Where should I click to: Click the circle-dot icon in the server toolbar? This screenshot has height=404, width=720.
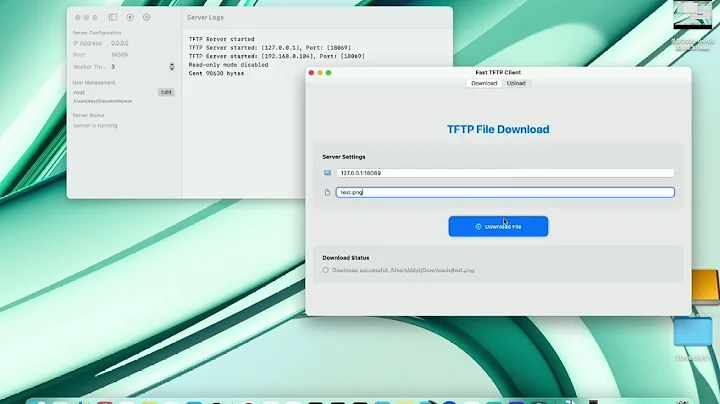pyautogui.click(x=130, y=17)
